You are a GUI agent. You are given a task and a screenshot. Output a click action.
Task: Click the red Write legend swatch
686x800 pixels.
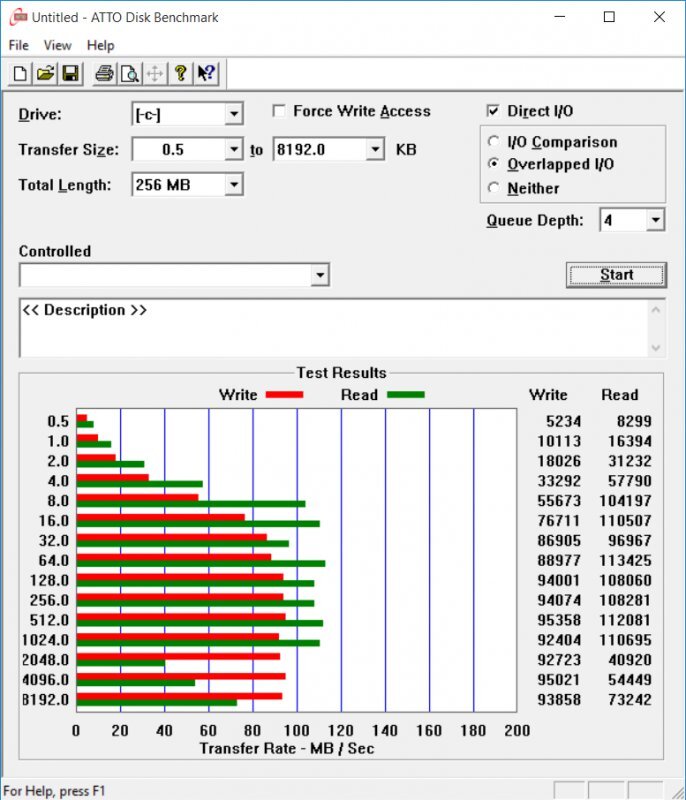click(x=284, y=395)
